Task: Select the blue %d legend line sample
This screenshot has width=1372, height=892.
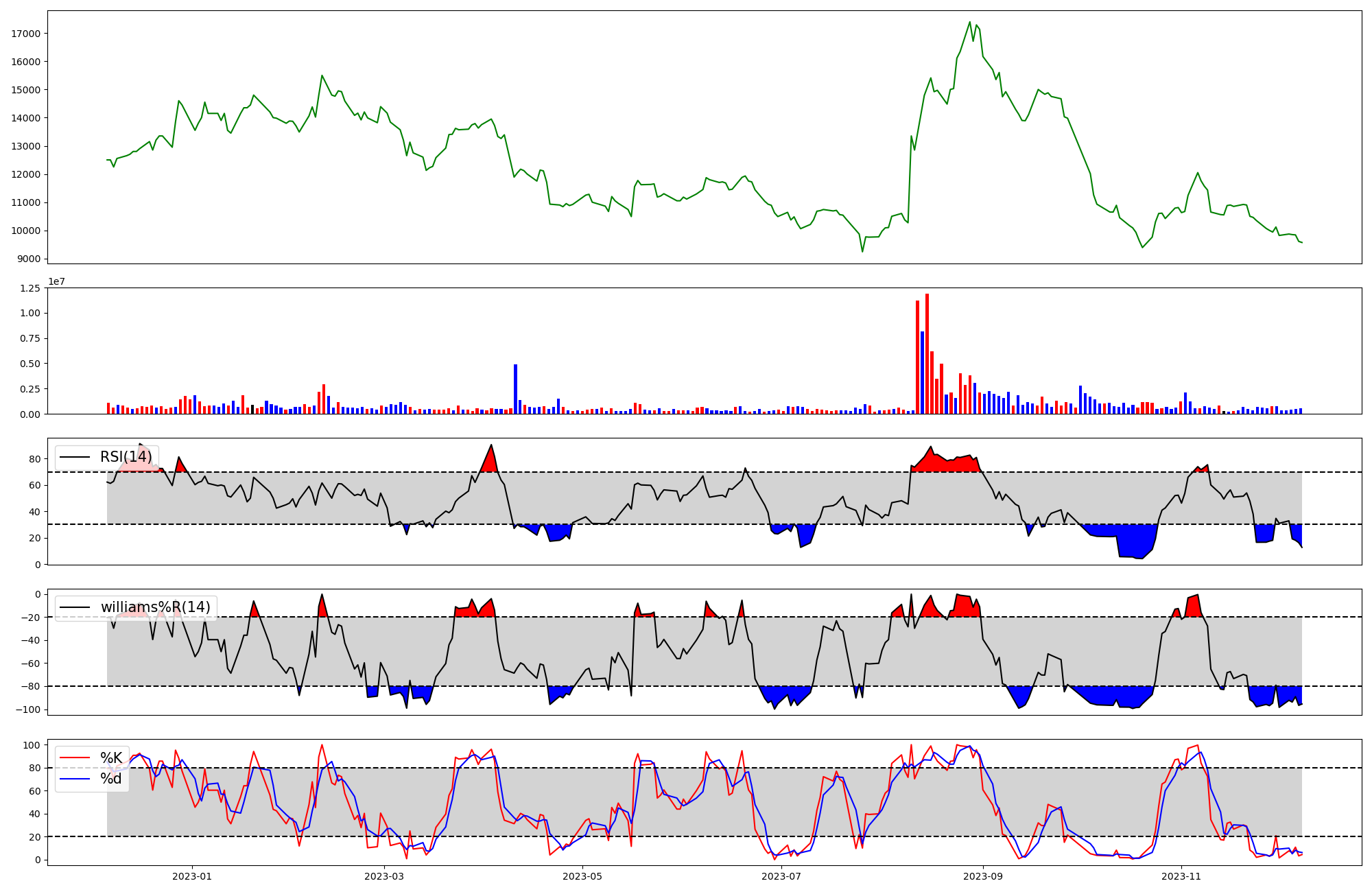Action: [x=75, y=779]
